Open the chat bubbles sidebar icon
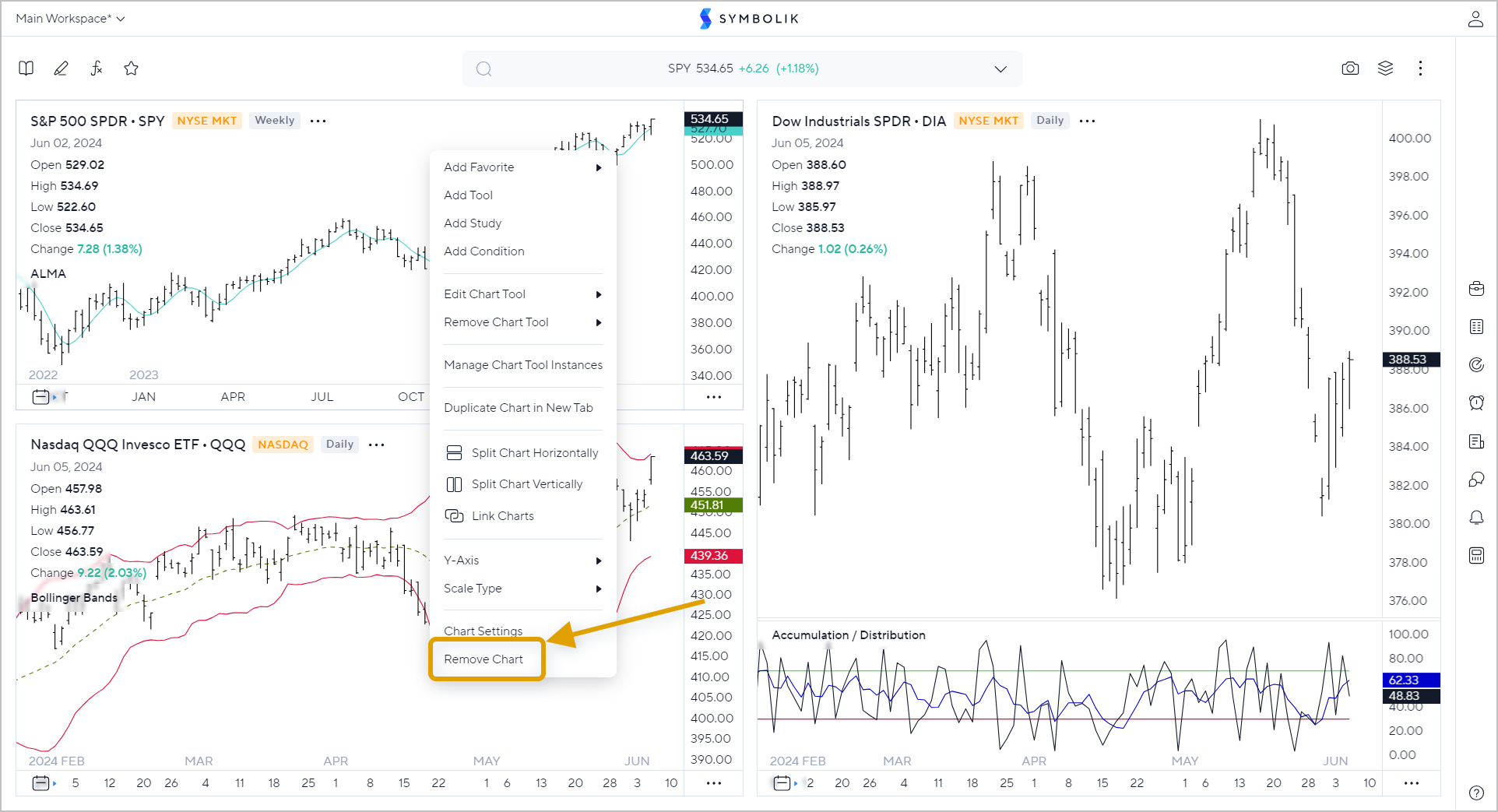 coord(1476,480)
